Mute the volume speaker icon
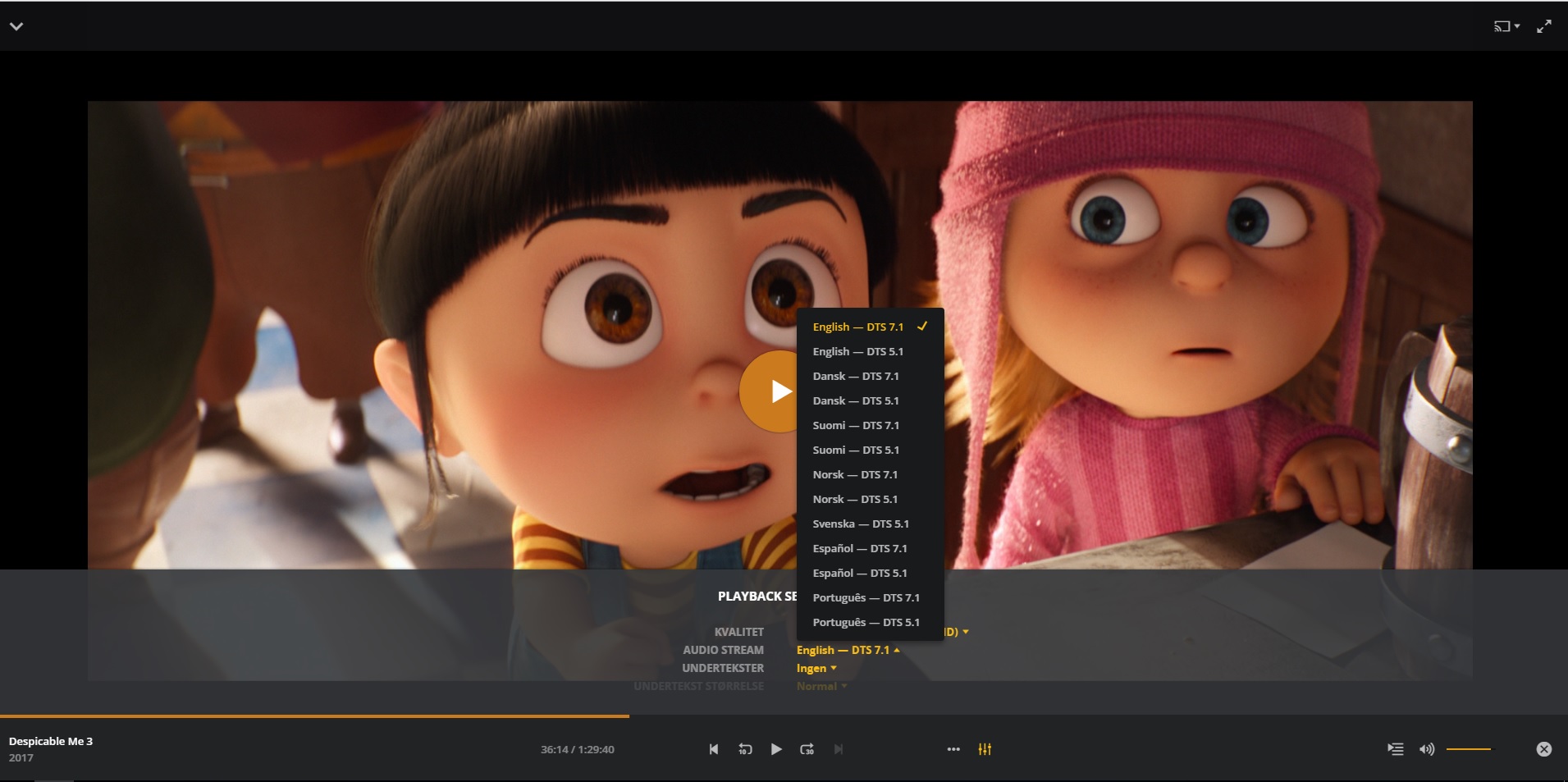Viewport: 1568px width, 782px height. [x=1427, y=749]
